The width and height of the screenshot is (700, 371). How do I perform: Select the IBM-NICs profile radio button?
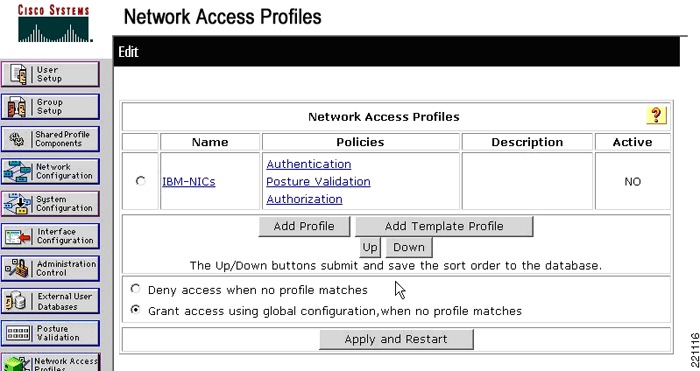(141, 181)
